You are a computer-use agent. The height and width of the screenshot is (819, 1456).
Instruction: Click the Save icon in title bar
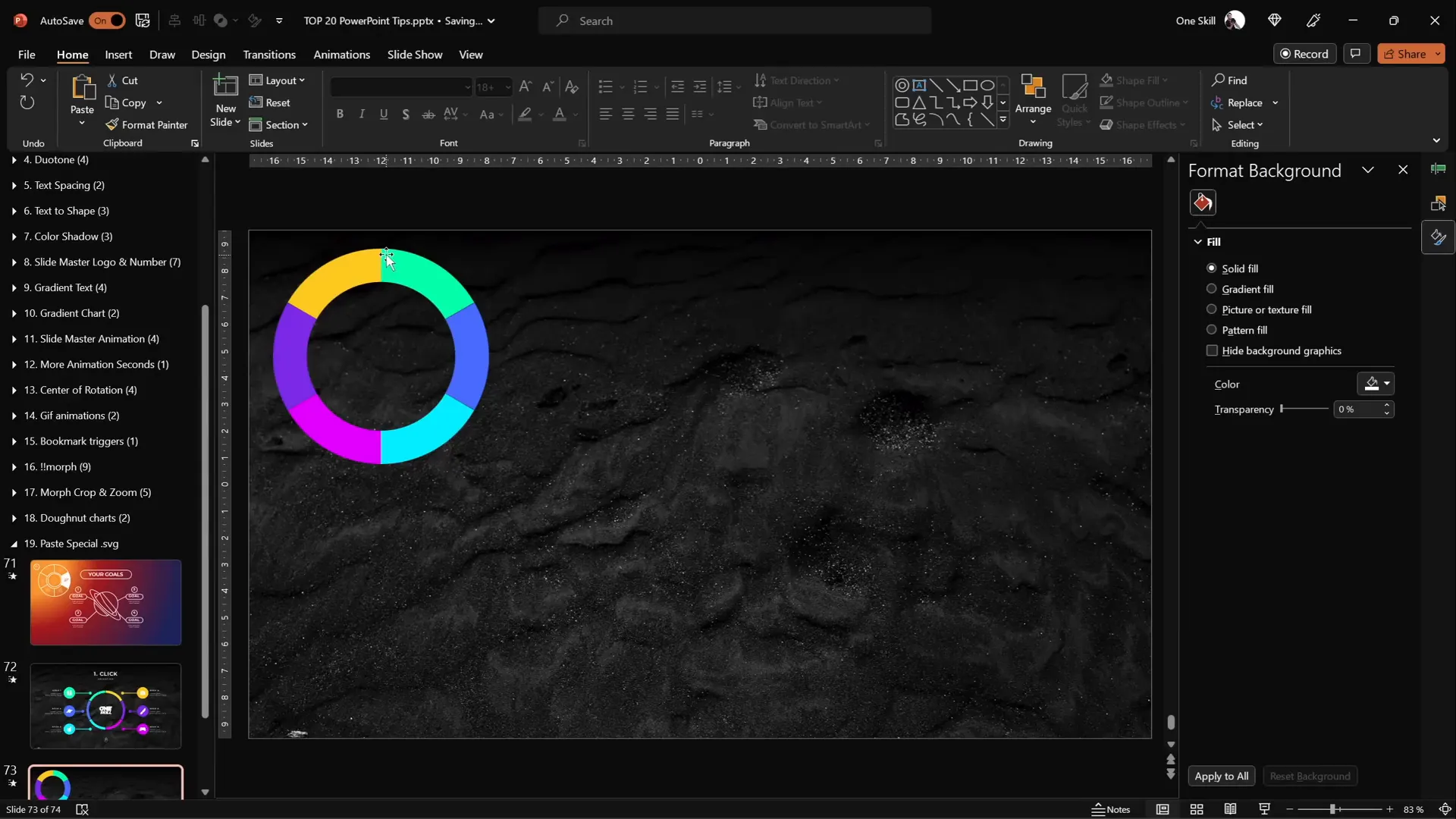tap(143, 20)
